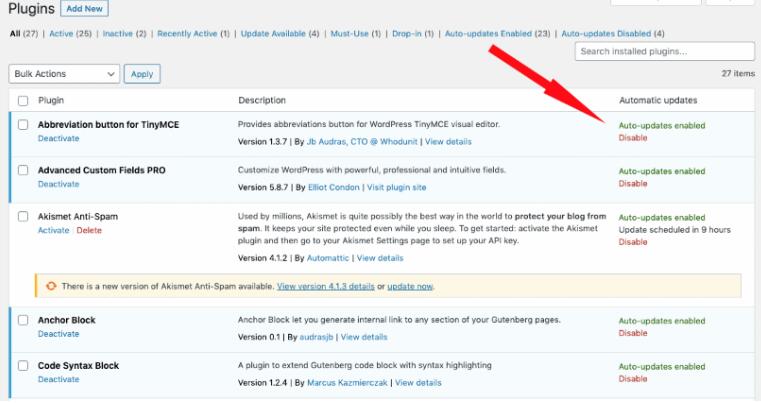Deactivate the Code Syntax Block plugin

(58, 379)
